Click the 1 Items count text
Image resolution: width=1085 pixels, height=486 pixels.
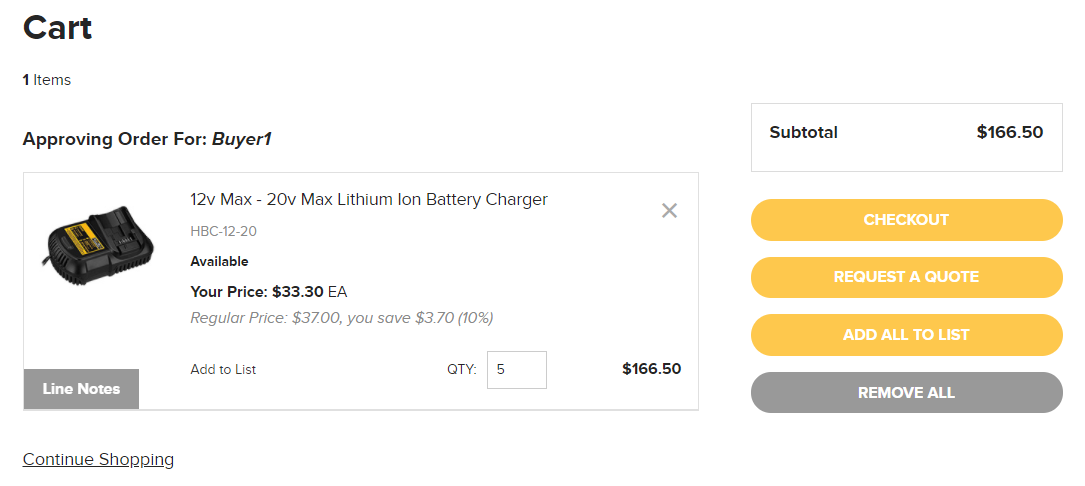click(x=46, y=80)
